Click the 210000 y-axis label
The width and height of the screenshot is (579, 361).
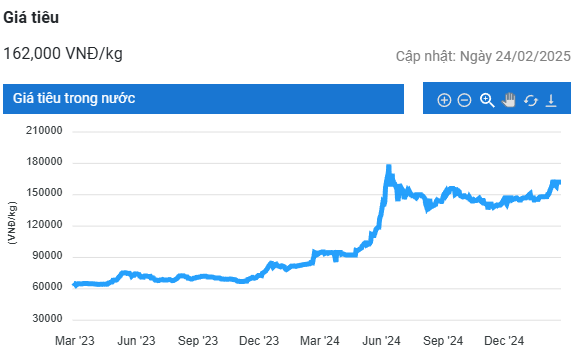coord(44,130)
